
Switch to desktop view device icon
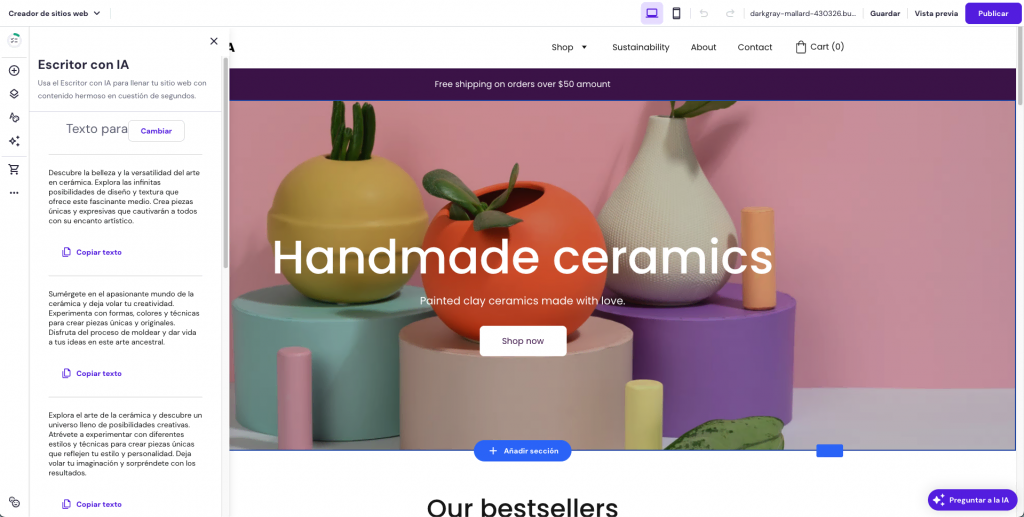point(652,13)
